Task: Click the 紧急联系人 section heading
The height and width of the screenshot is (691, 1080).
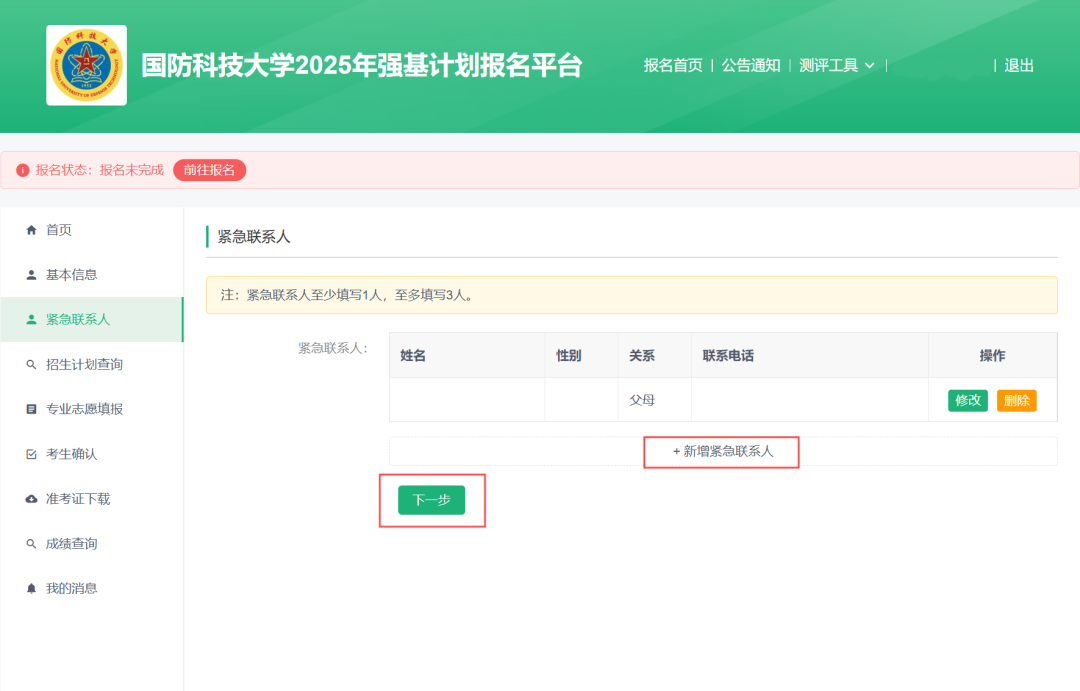Action: click(x=254, y=237)
